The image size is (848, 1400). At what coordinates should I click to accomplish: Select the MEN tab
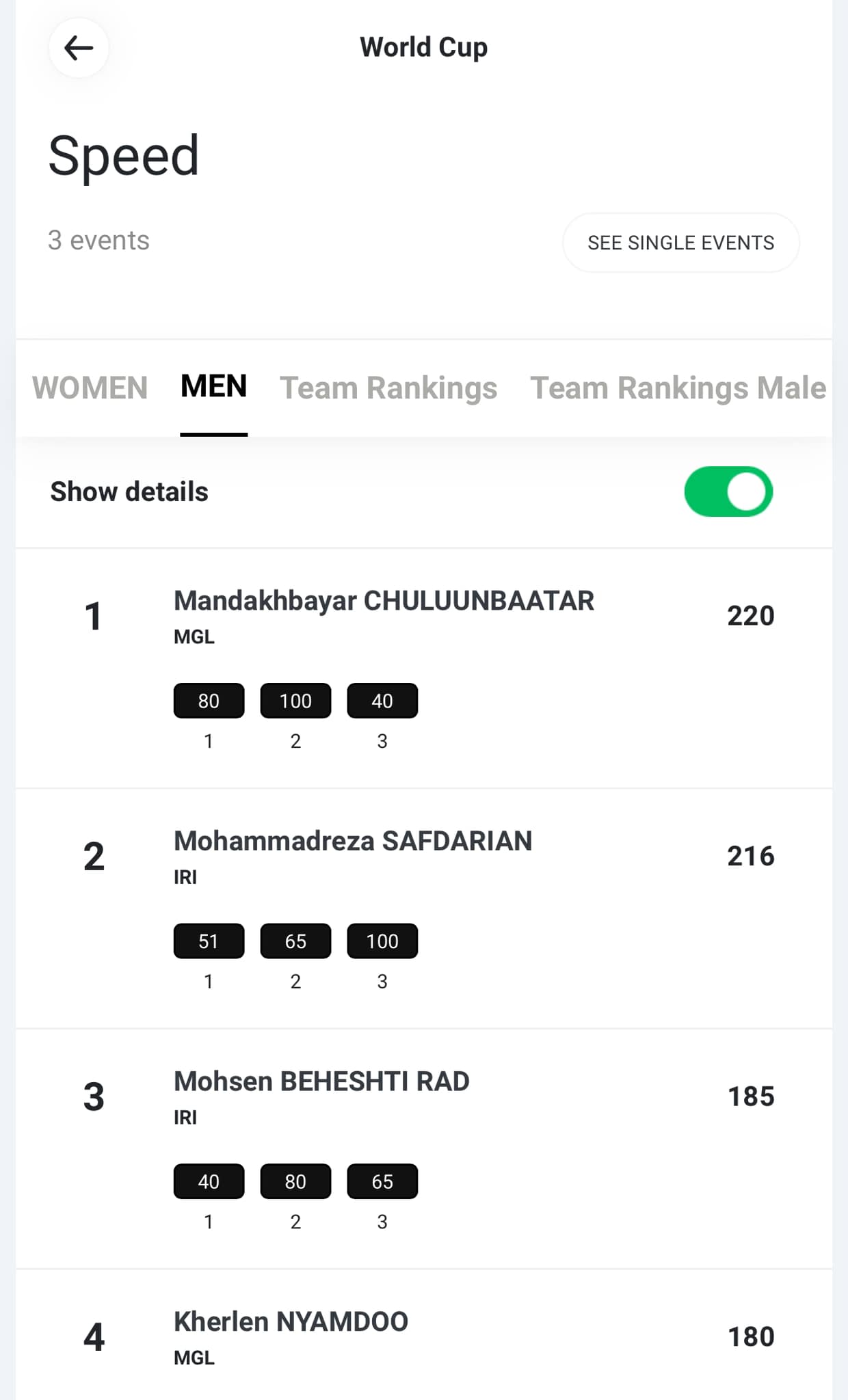[x=213, y=386]
